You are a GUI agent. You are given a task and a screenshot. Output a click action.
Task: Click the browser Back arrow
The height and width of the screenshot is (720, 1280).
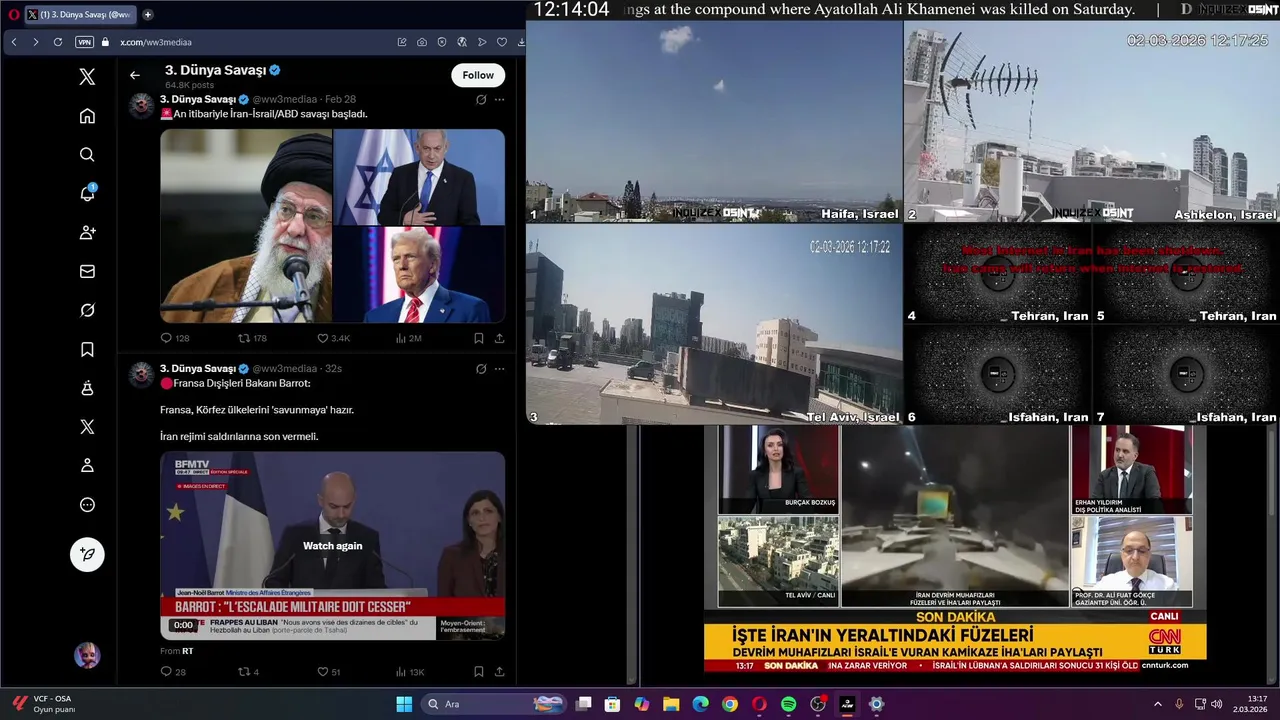click(x=14, y=42)
